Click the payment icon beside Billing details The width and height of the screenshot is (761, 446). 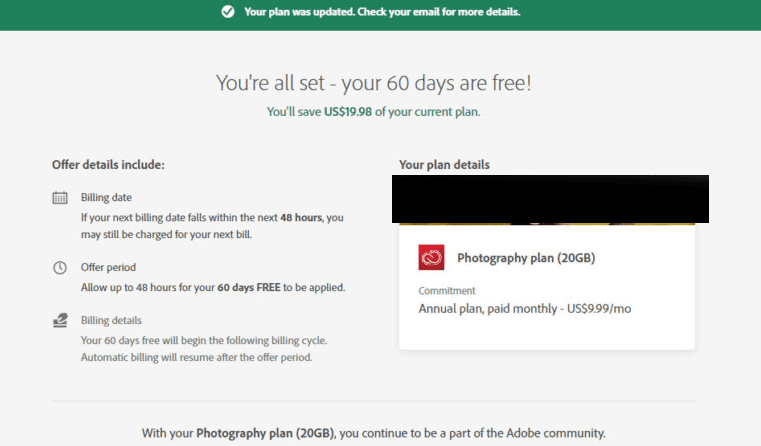click(x=60, y=321)
